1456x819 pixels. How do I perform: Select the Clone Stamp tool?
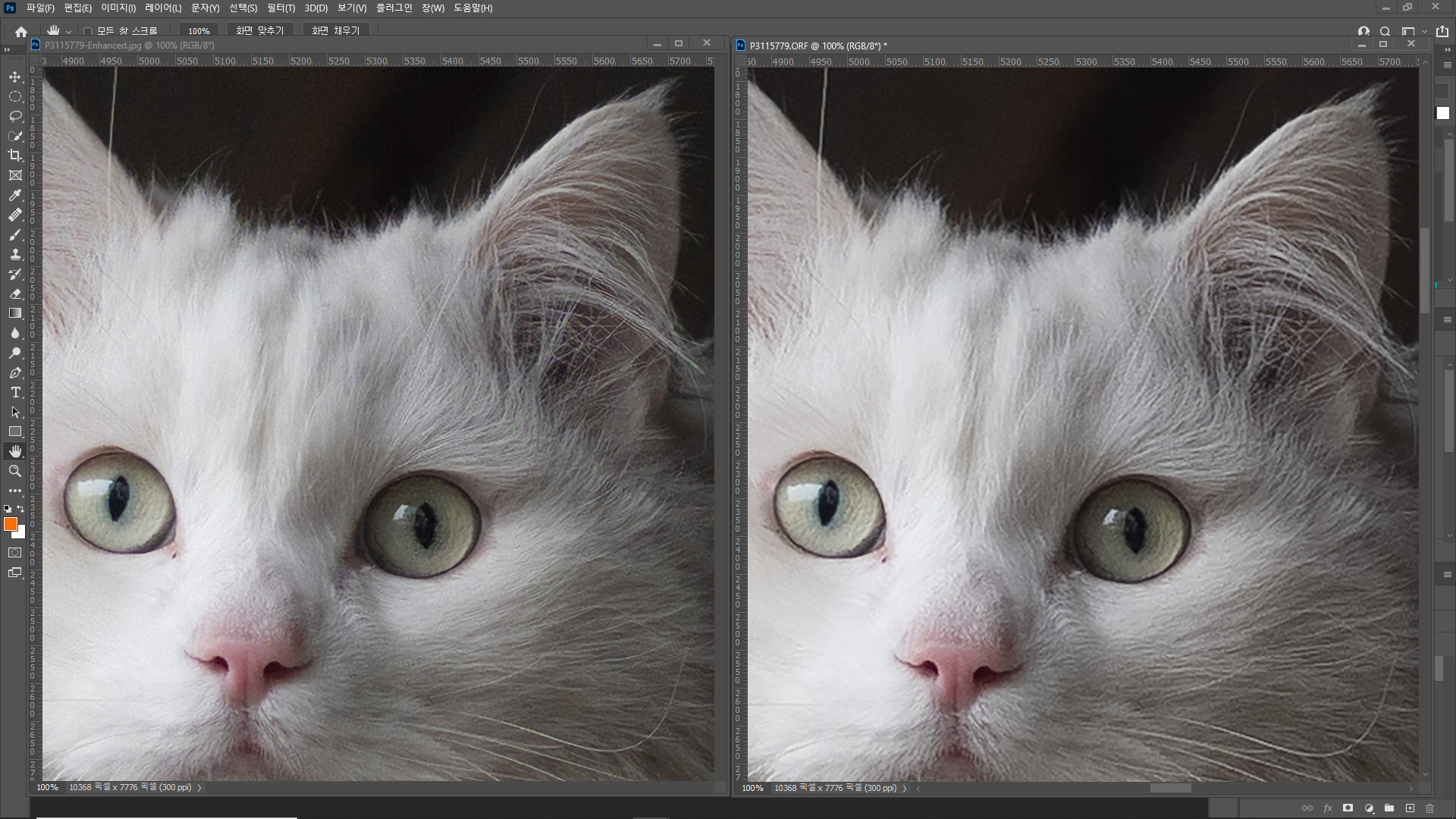click(x=15, y=254)
